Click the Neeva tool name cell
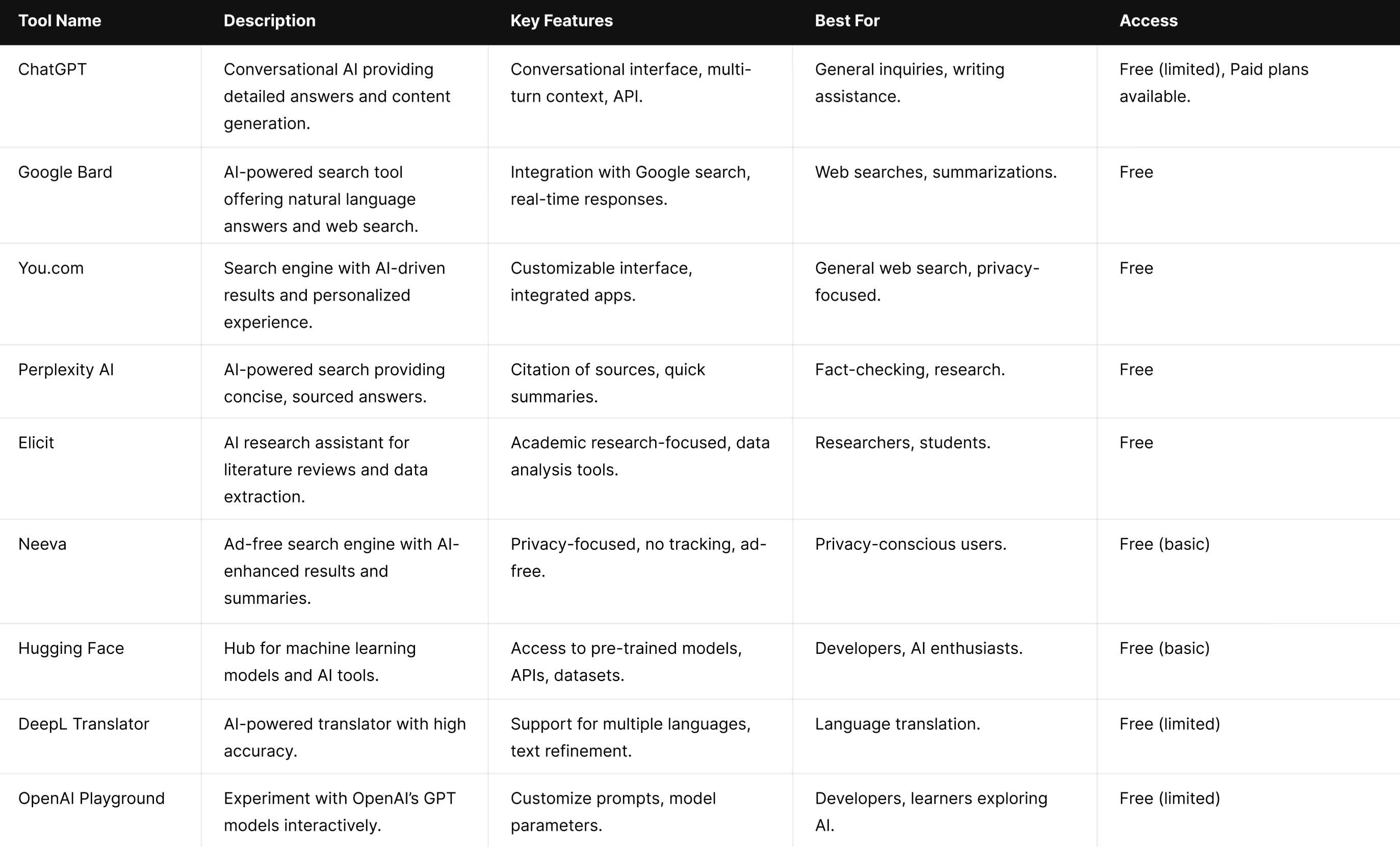Viewport: 1400px width, 847px height. 42,544
